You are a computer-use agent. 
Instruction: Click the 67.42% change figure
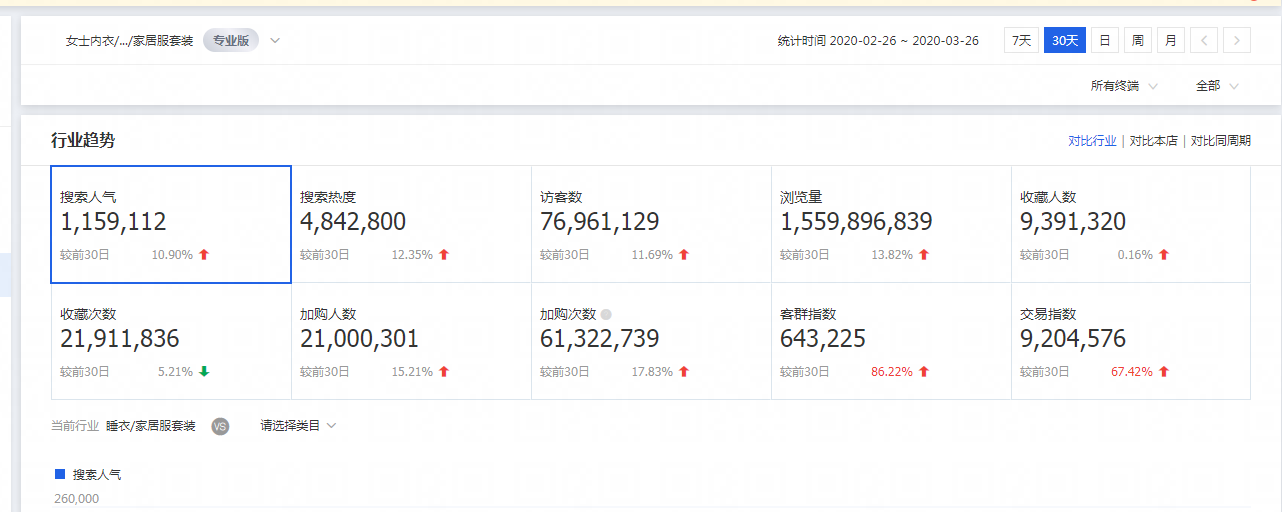click(x=1132, y=372)
